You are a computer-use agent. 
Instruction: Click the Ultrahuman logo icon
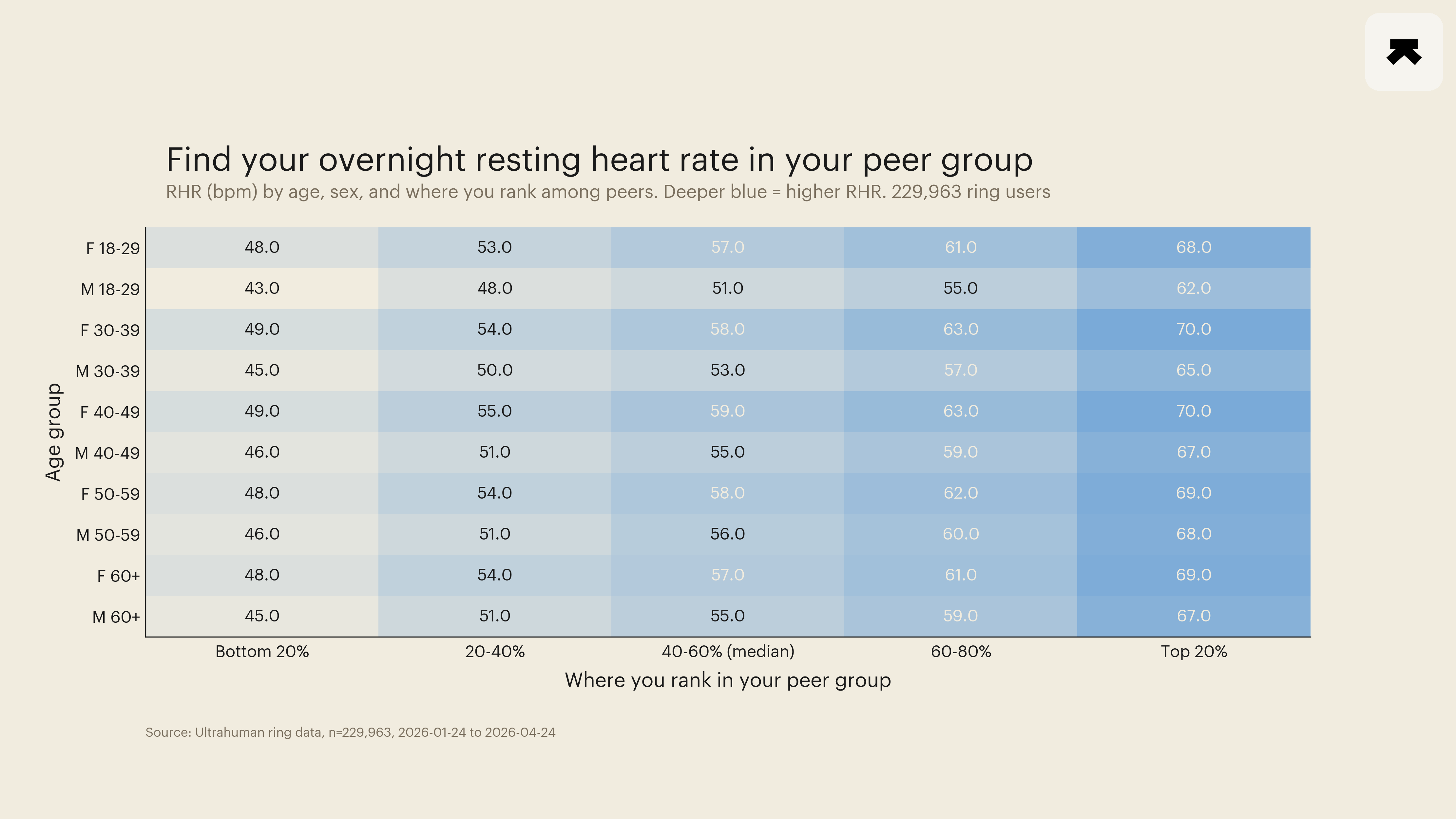[x=1404, y=52]
